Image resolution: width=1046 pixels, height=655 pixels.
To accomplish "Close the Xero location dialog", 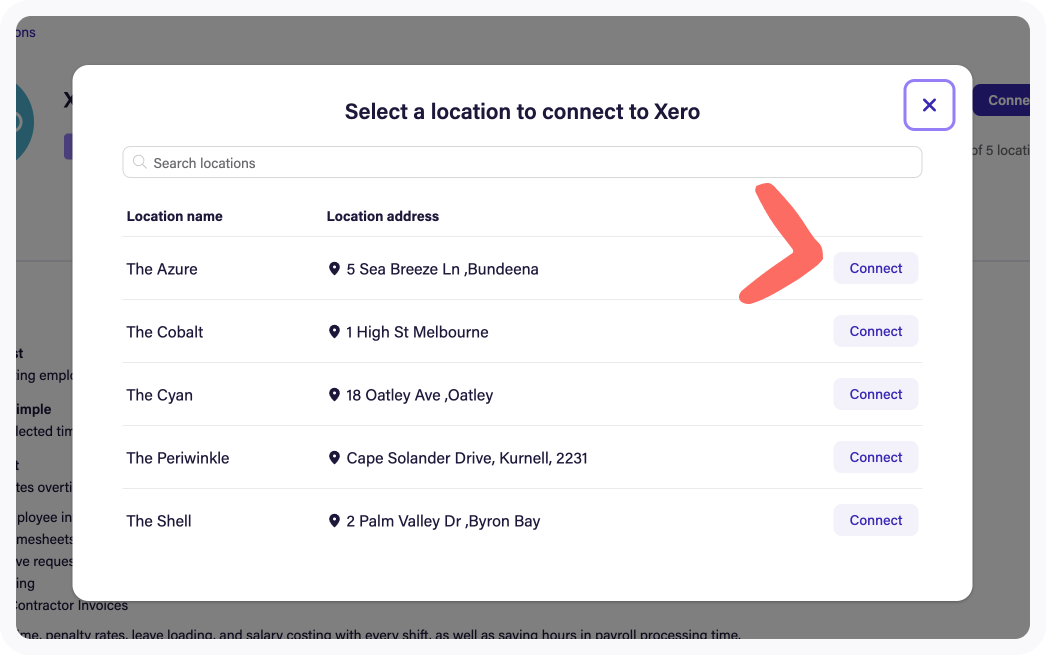I will click(x=929, y=105).
